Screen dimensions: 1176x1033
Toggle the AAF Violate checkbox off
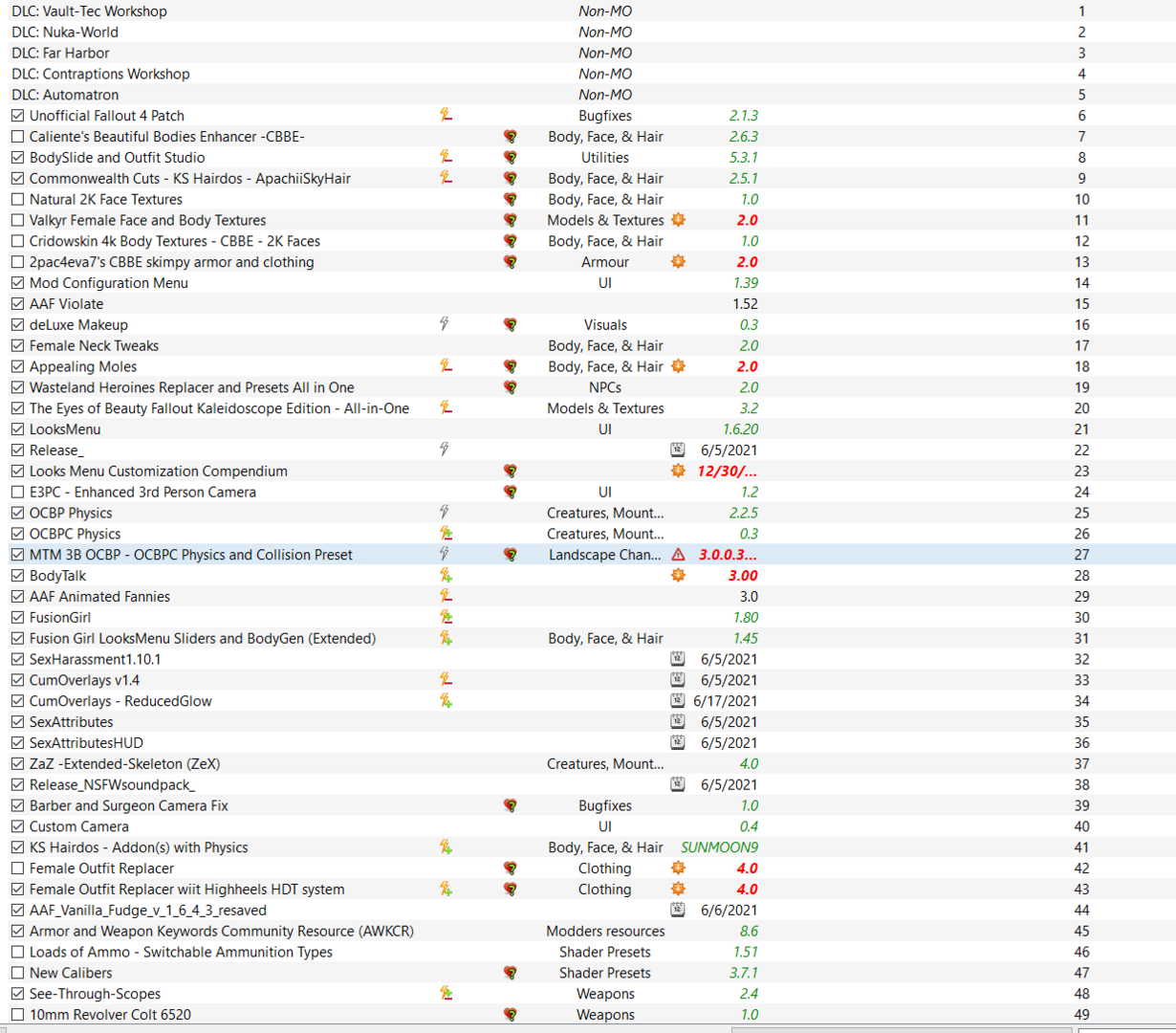point(17,304)
